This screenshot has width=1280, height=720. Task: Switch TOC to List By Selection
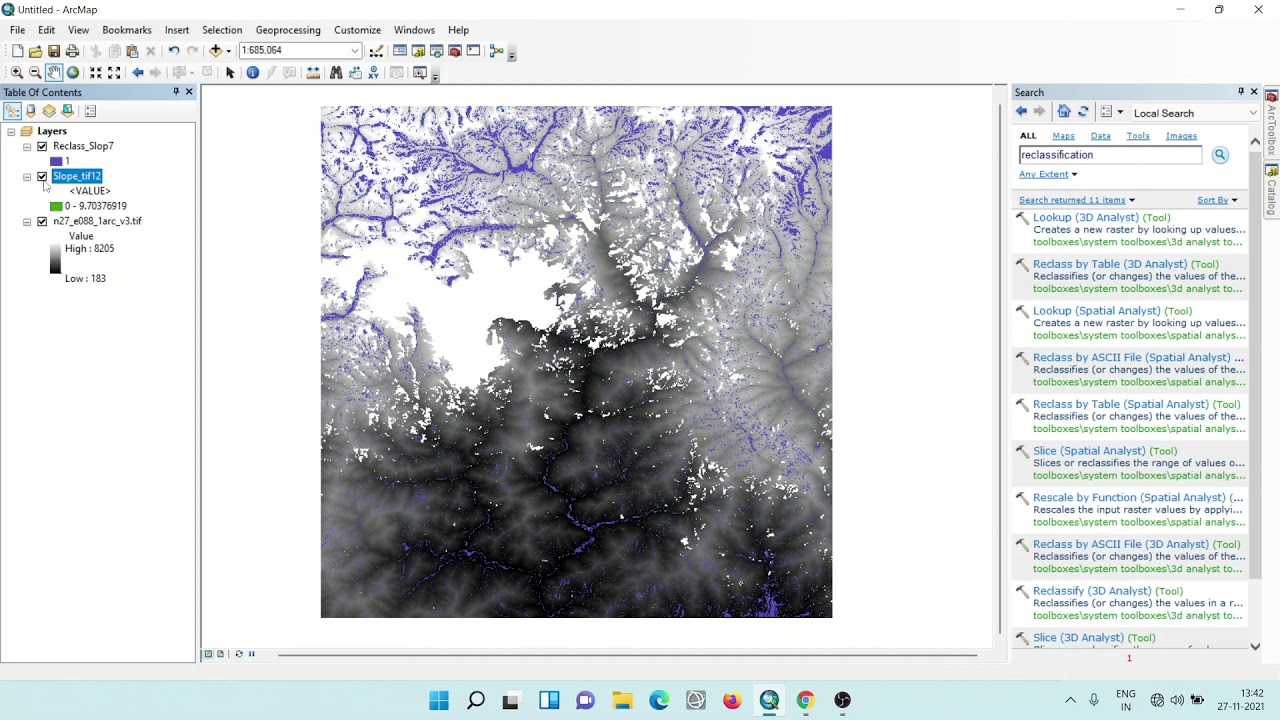coord(67,111)
